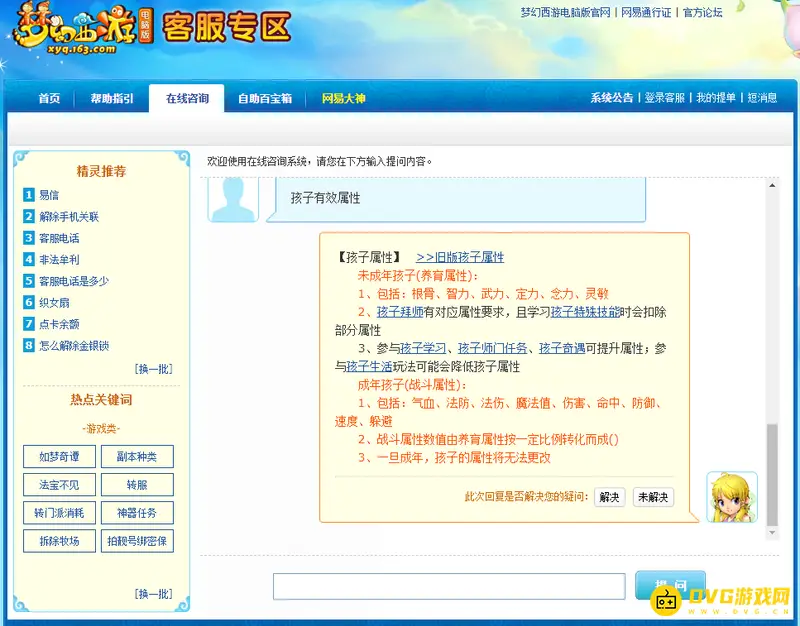The image size is (800, 626).
Task: Select 非法牟利 recommended question
Action: point(59,260)
